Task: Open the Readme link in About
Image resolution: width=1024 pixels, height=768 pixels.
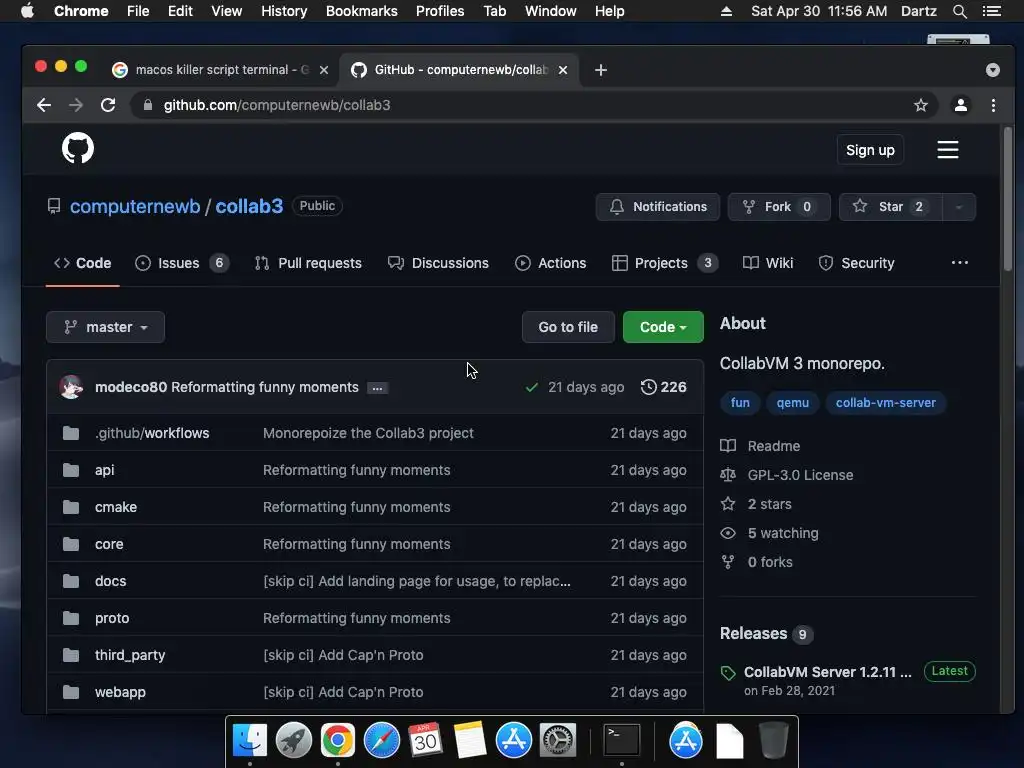Action: point(773,446)
